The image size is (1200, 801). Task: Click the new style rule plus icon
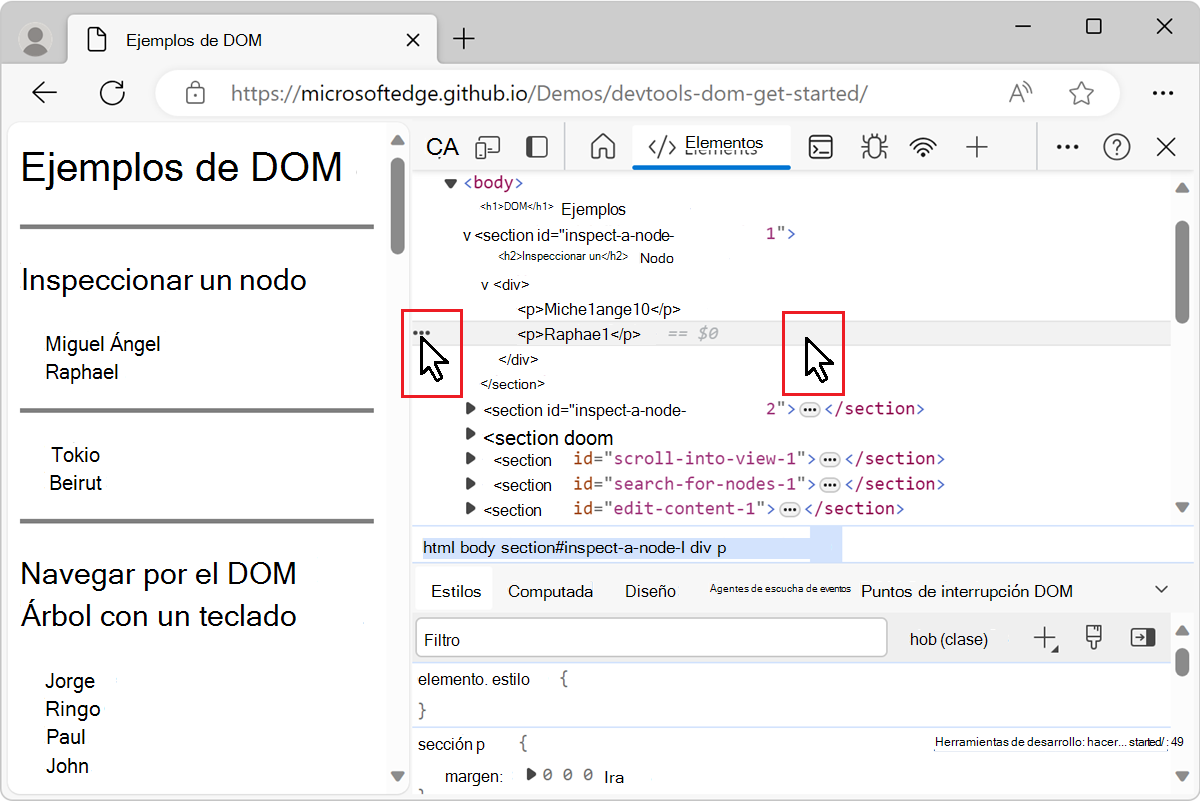[1043, 637]
